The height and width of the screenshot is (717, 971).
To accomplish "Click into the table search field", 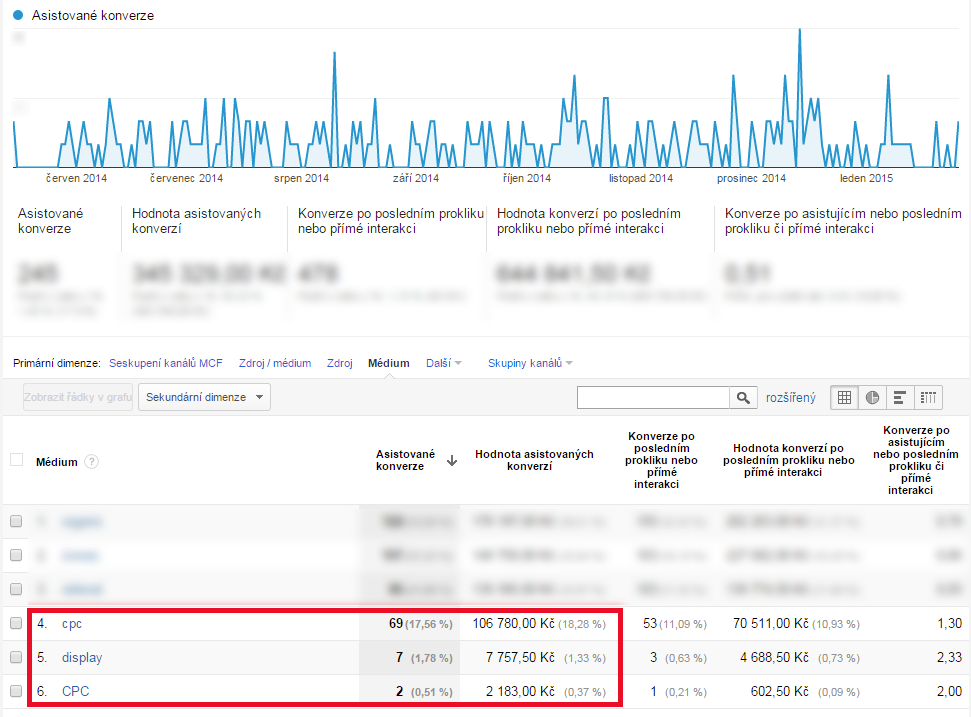I will 653,398.
